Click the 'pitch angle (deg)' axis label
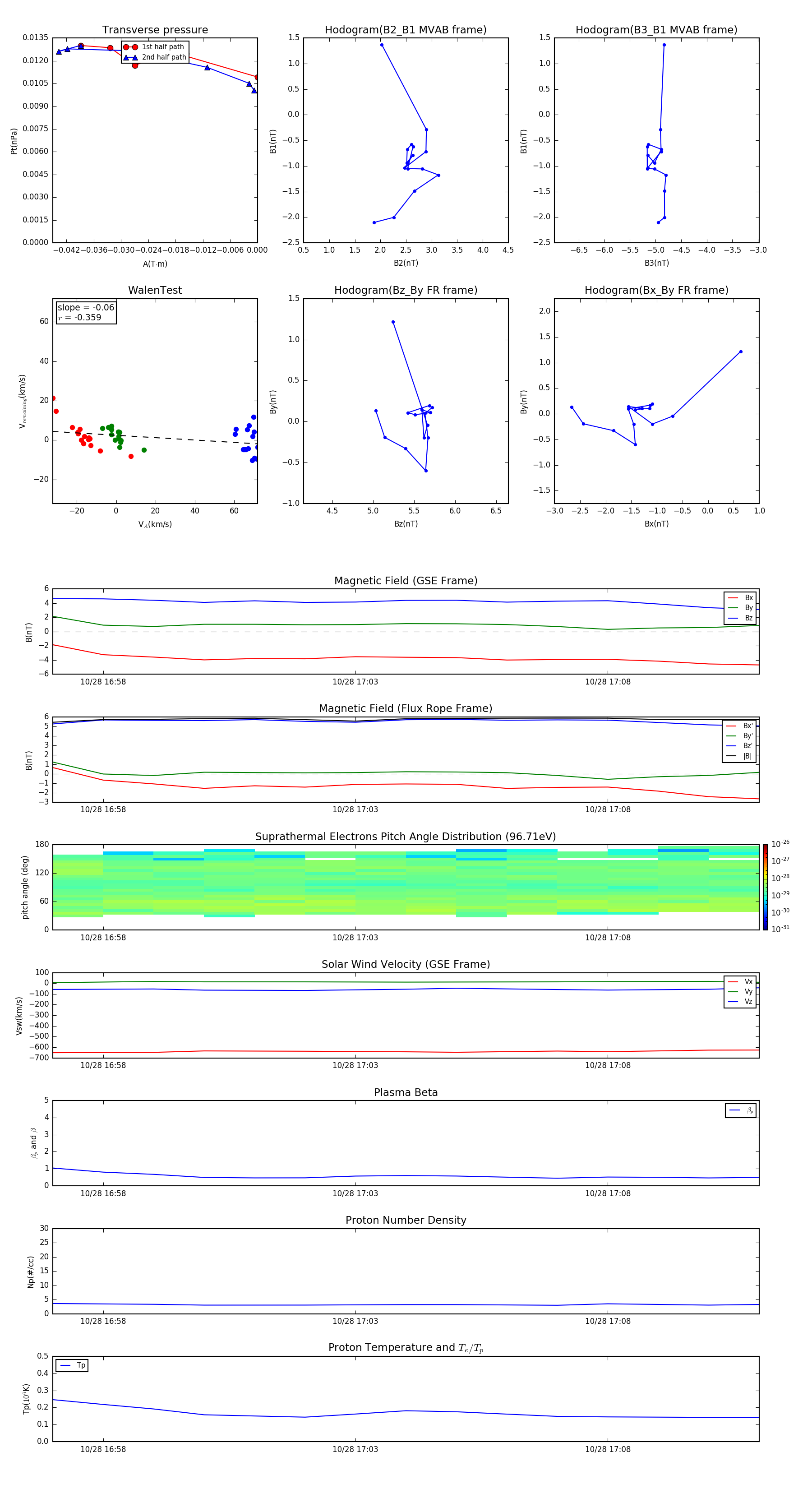Image resolution: width=812 pixels, height=1489 pixels. (x=25, y=887)
